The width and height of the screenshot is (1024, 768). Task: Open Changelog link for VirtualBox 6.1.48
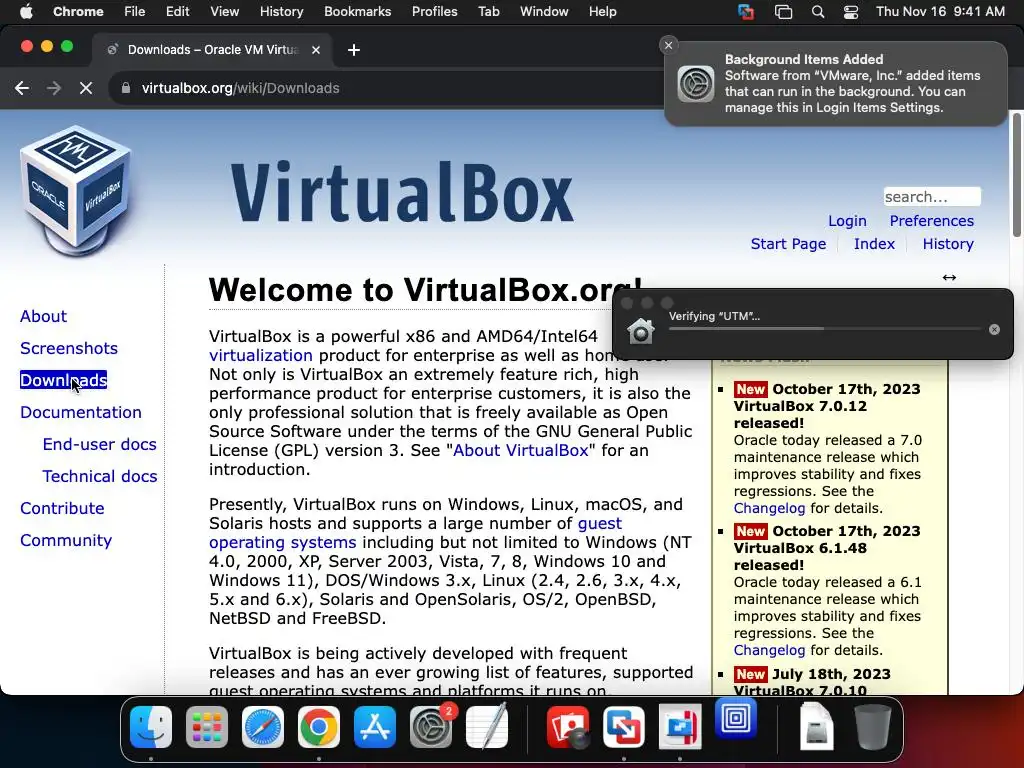coord(769,650)
